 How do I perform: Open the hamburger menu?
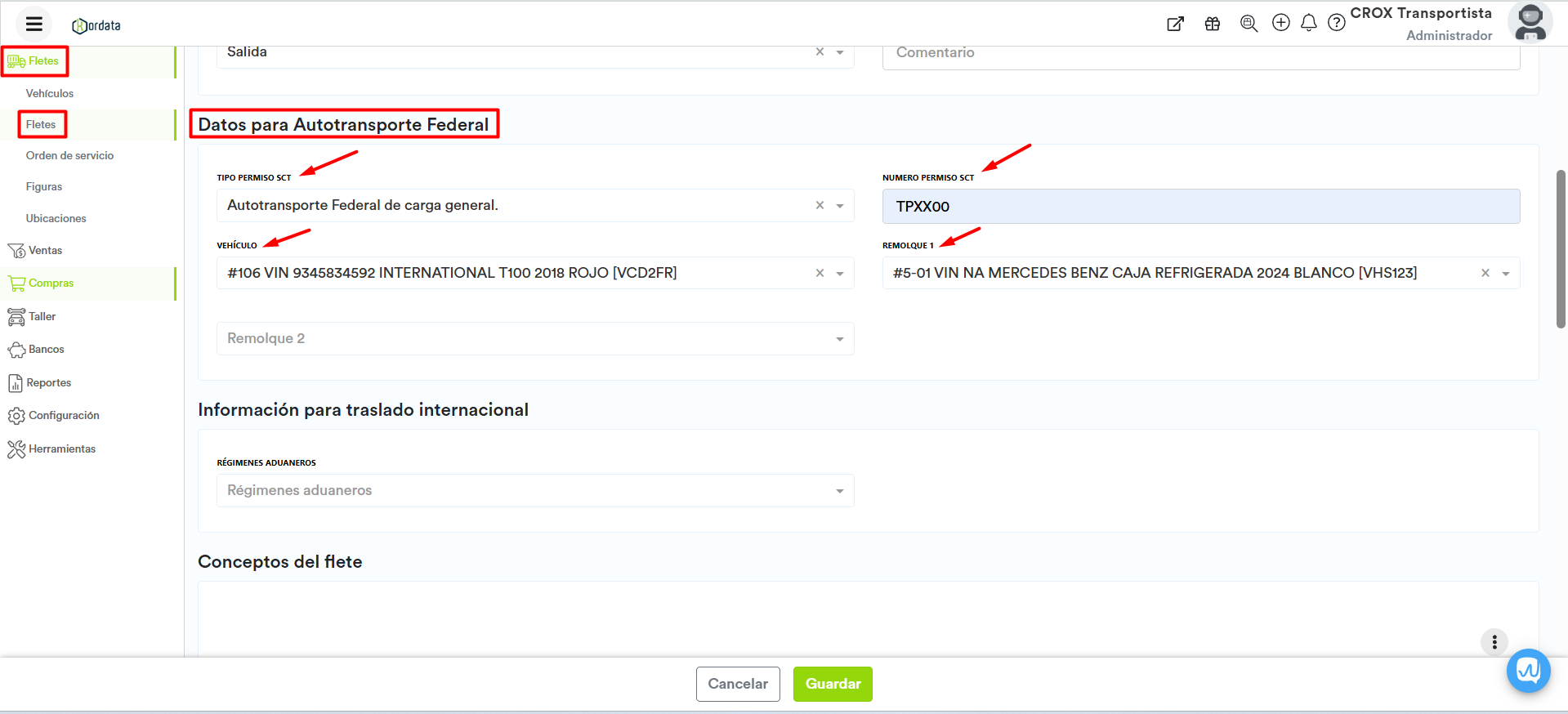(34, 24)
